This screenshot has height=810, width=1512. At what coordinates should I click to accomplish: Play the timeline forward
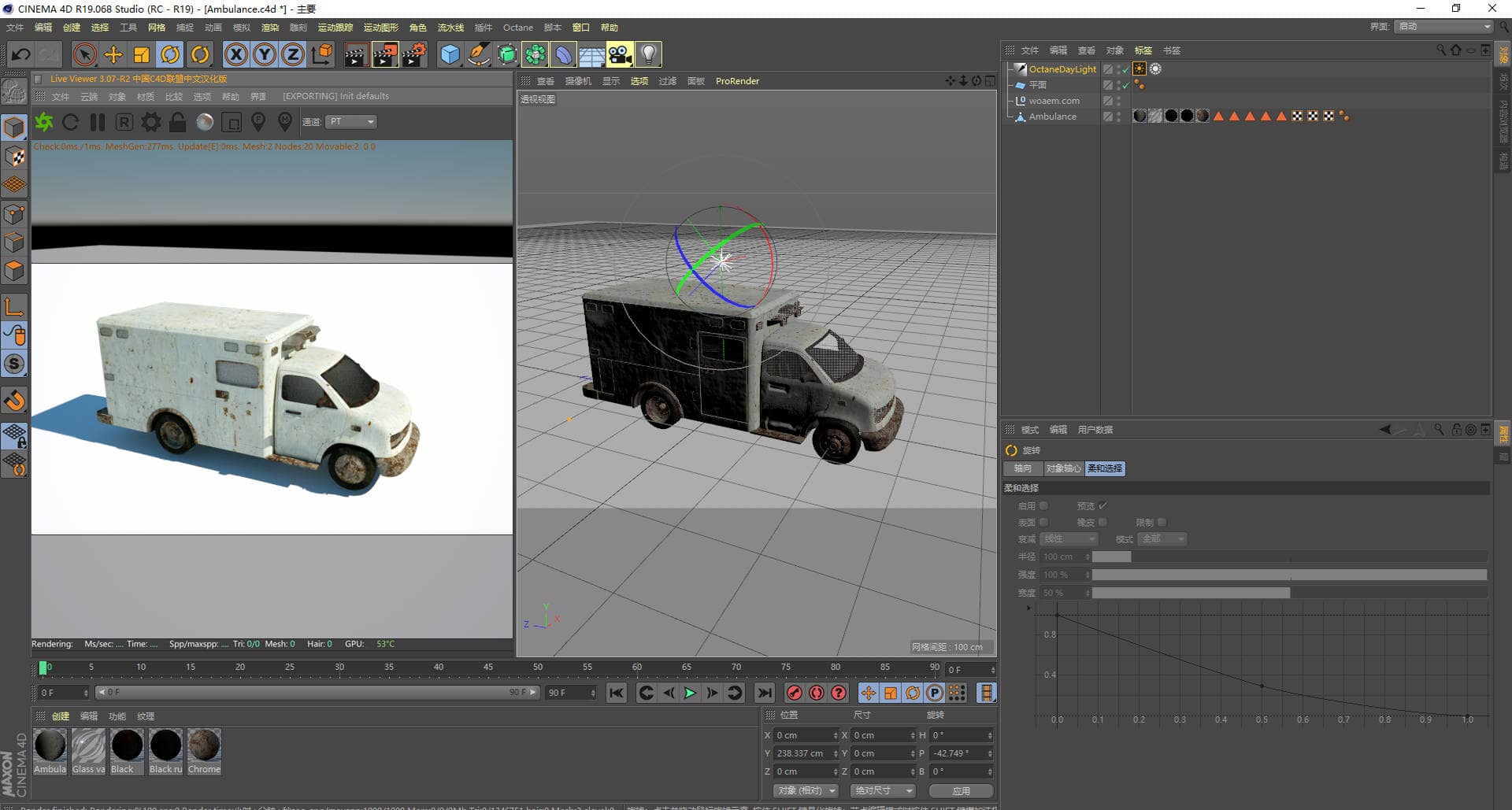690,693
